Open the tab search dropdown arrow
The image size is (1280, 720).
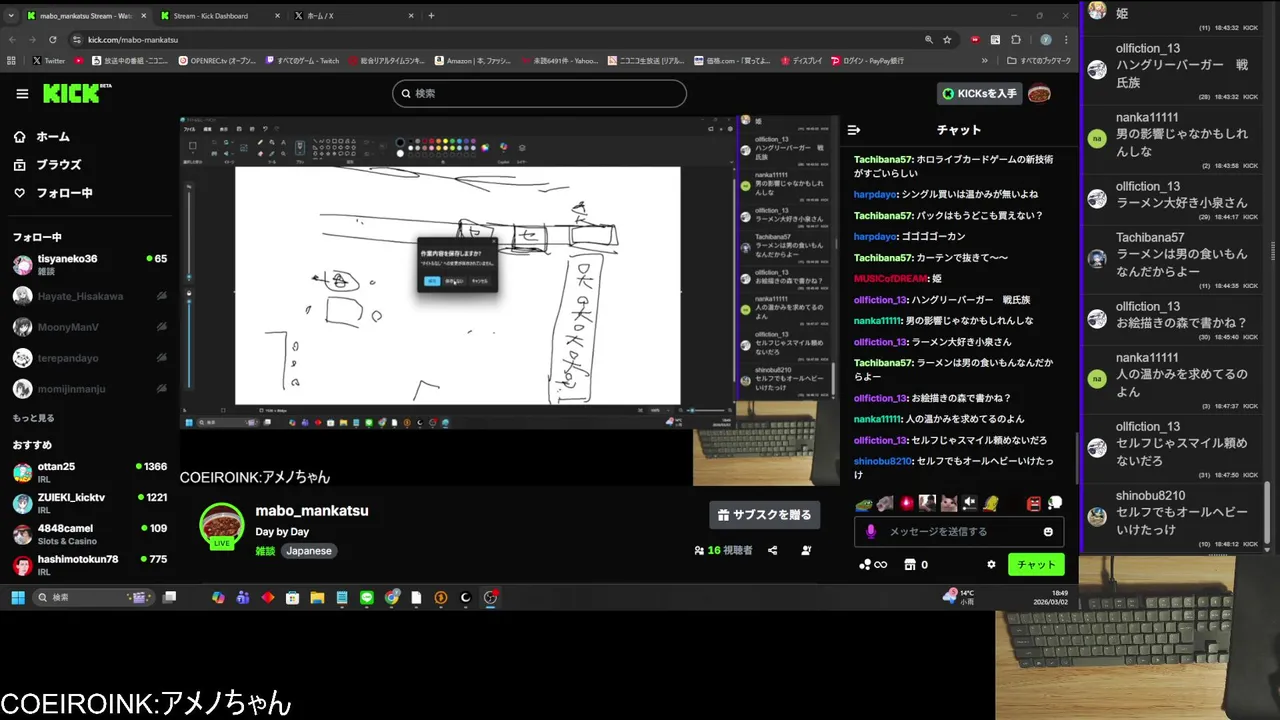11,16
